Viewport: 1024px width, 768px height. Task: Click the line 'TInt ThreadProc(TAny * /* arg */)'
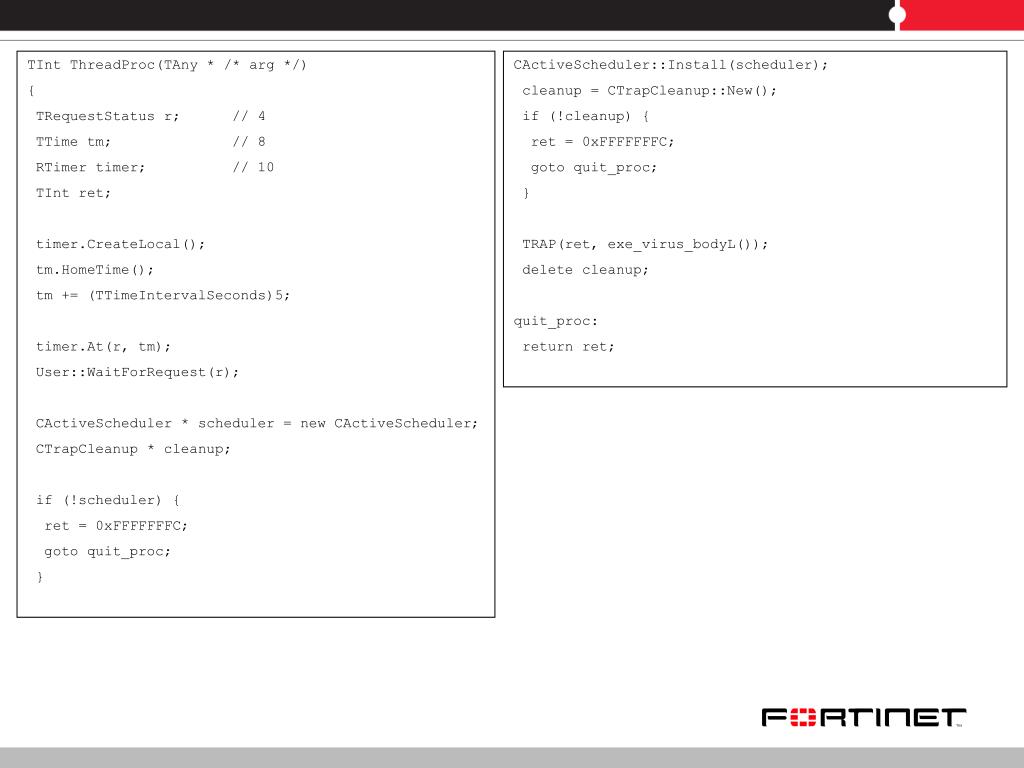click(167, 65)
